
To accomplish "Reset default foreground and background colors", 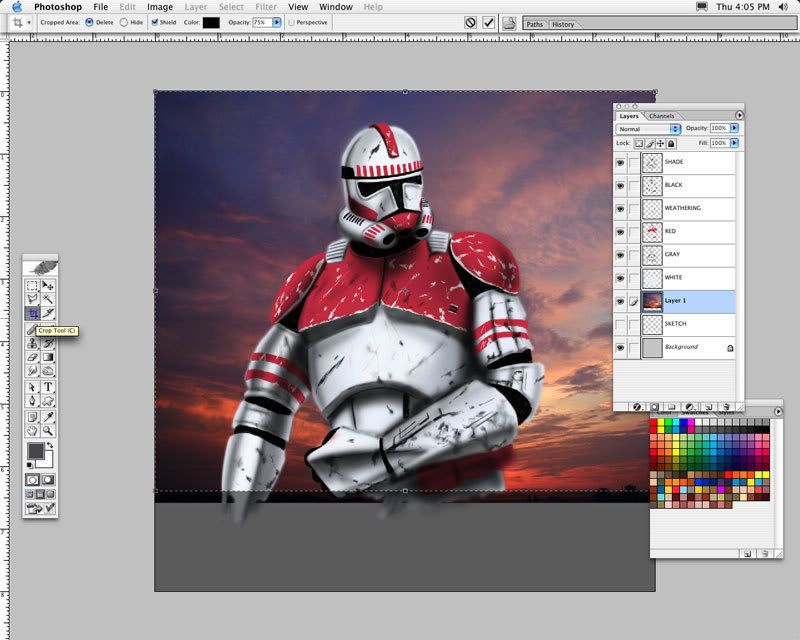I will 29,464.
